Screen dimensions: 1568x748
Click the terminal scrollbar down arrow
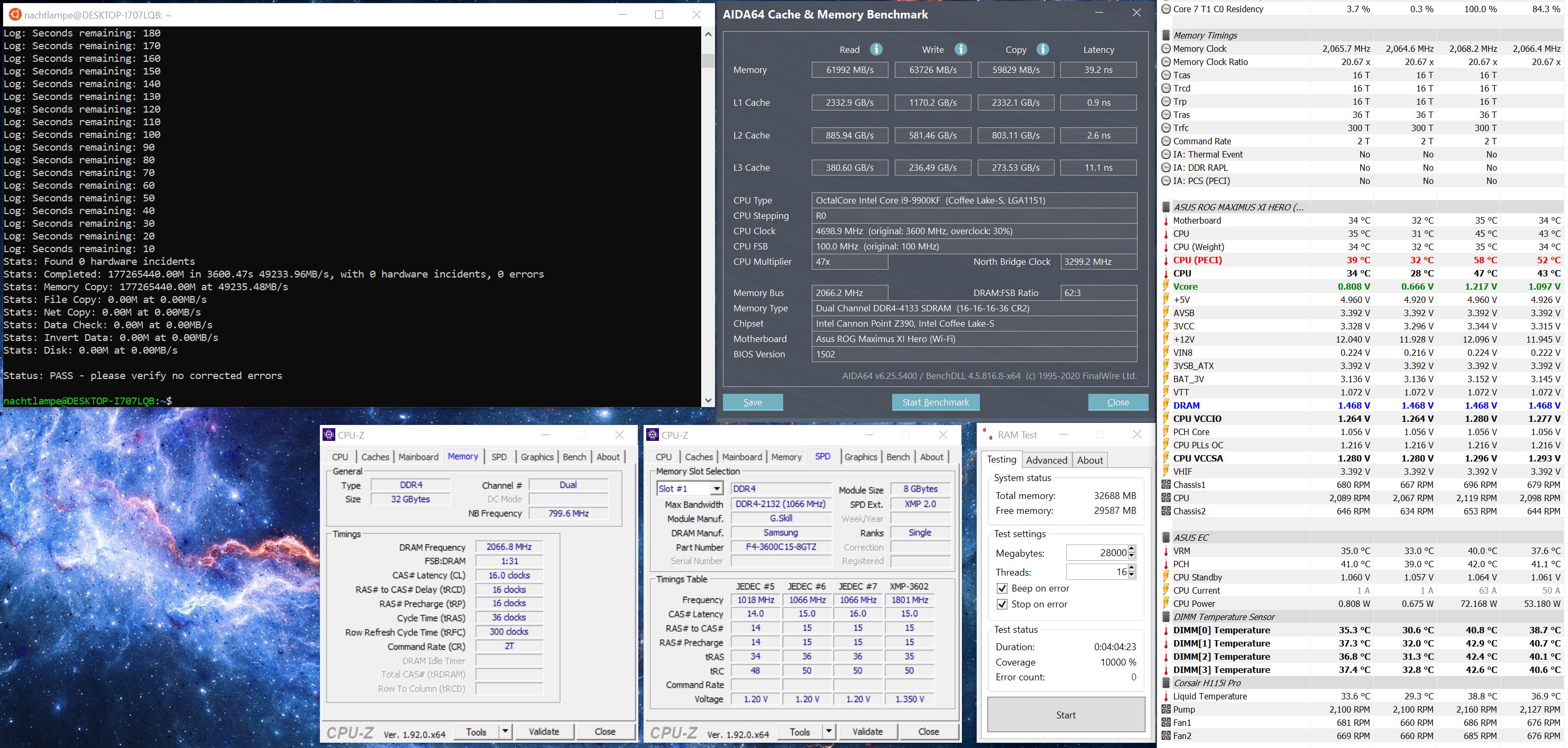708,400
